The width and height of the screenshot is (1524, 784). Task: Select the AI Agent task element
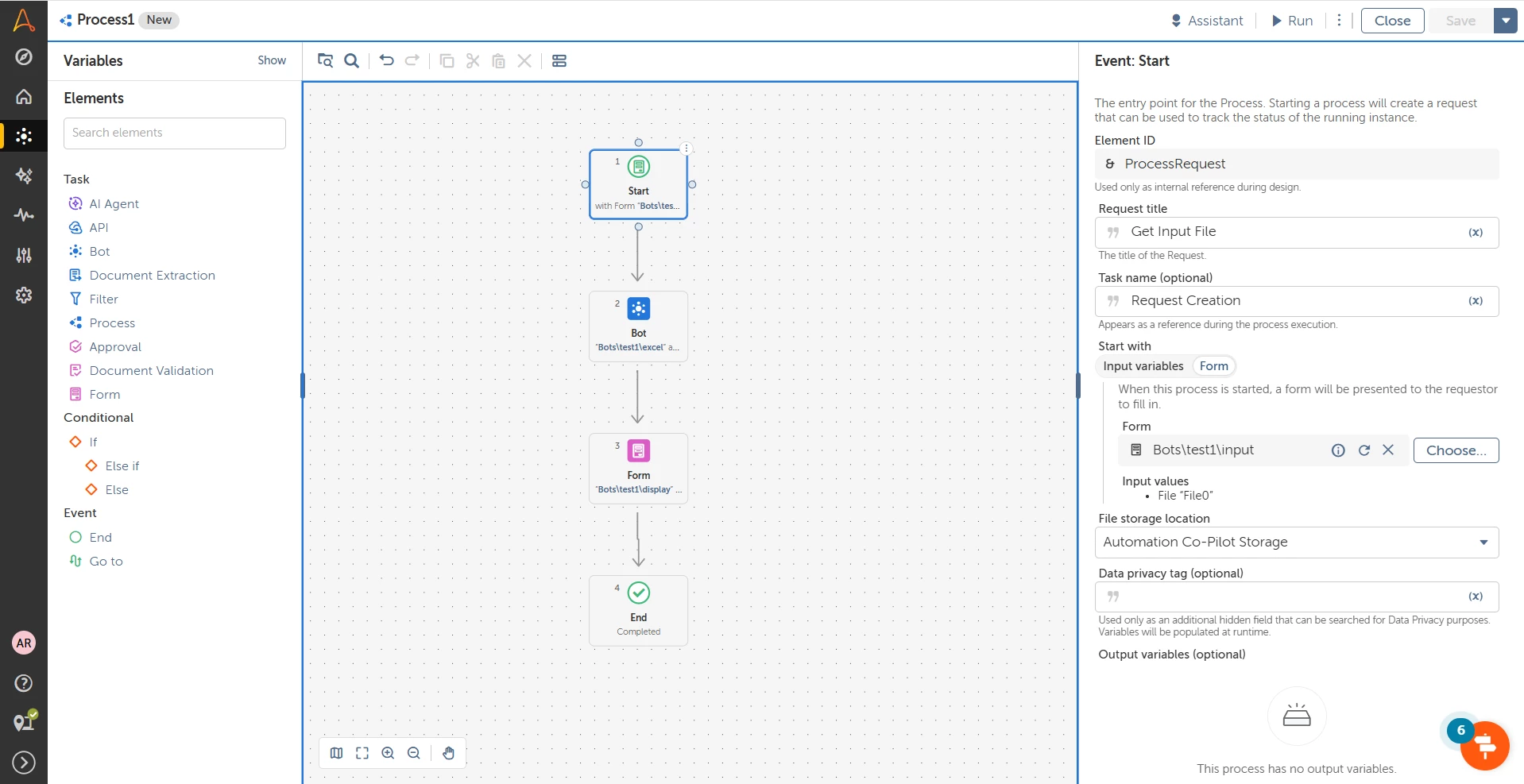[x=104, y=204]
